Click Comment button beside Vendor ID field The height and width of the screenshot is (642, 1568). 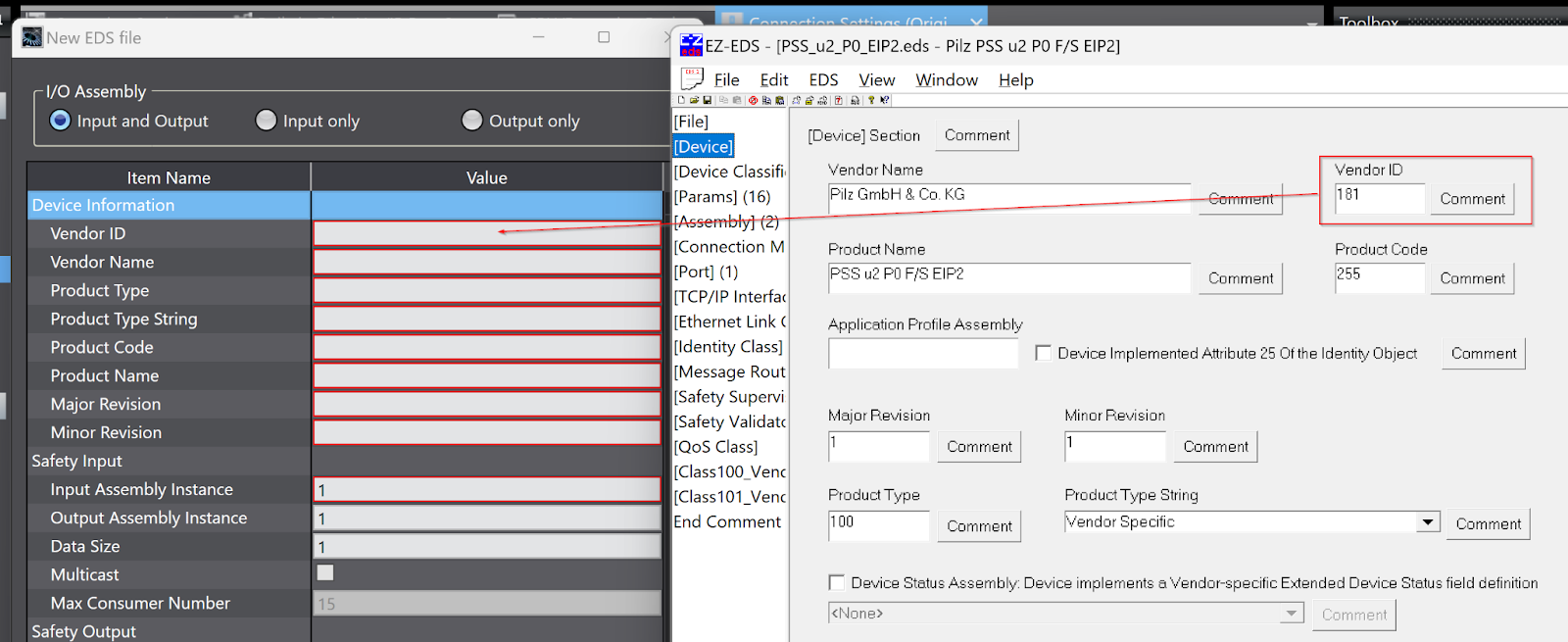pos(1472,198)
